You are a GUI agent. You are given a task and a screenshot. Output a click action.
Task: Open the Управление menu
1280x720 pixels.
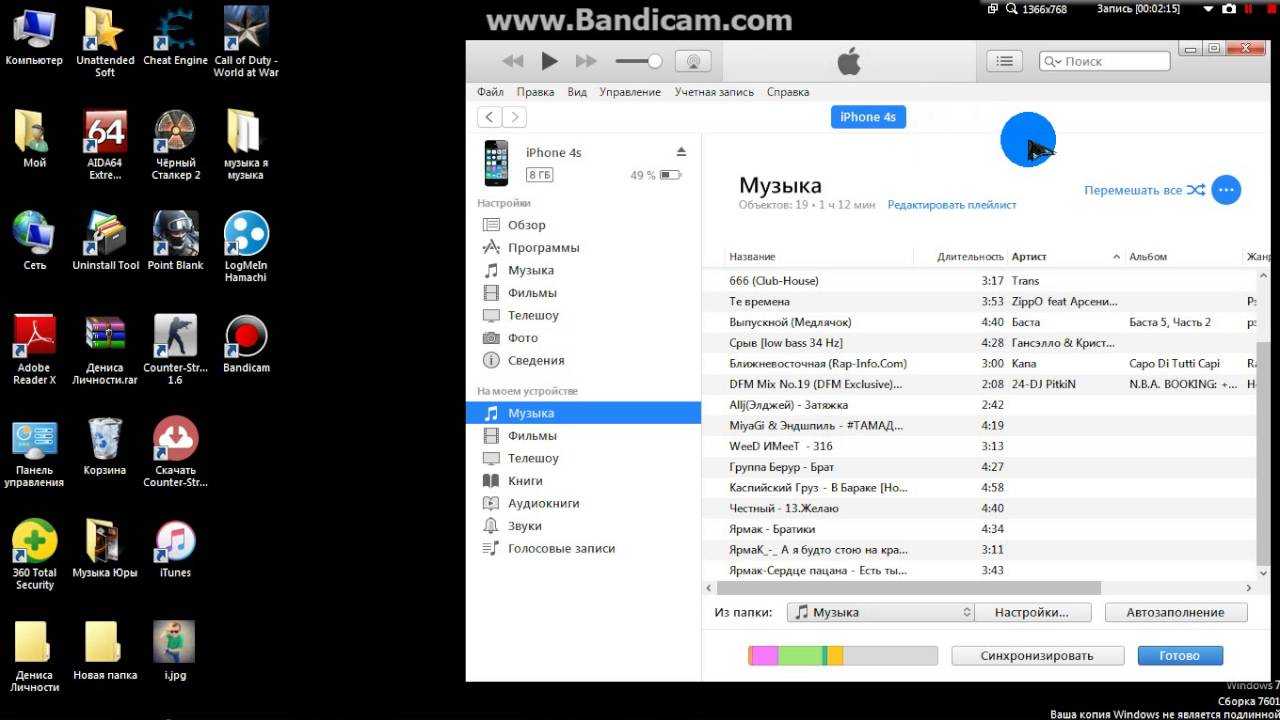[630, 92]
